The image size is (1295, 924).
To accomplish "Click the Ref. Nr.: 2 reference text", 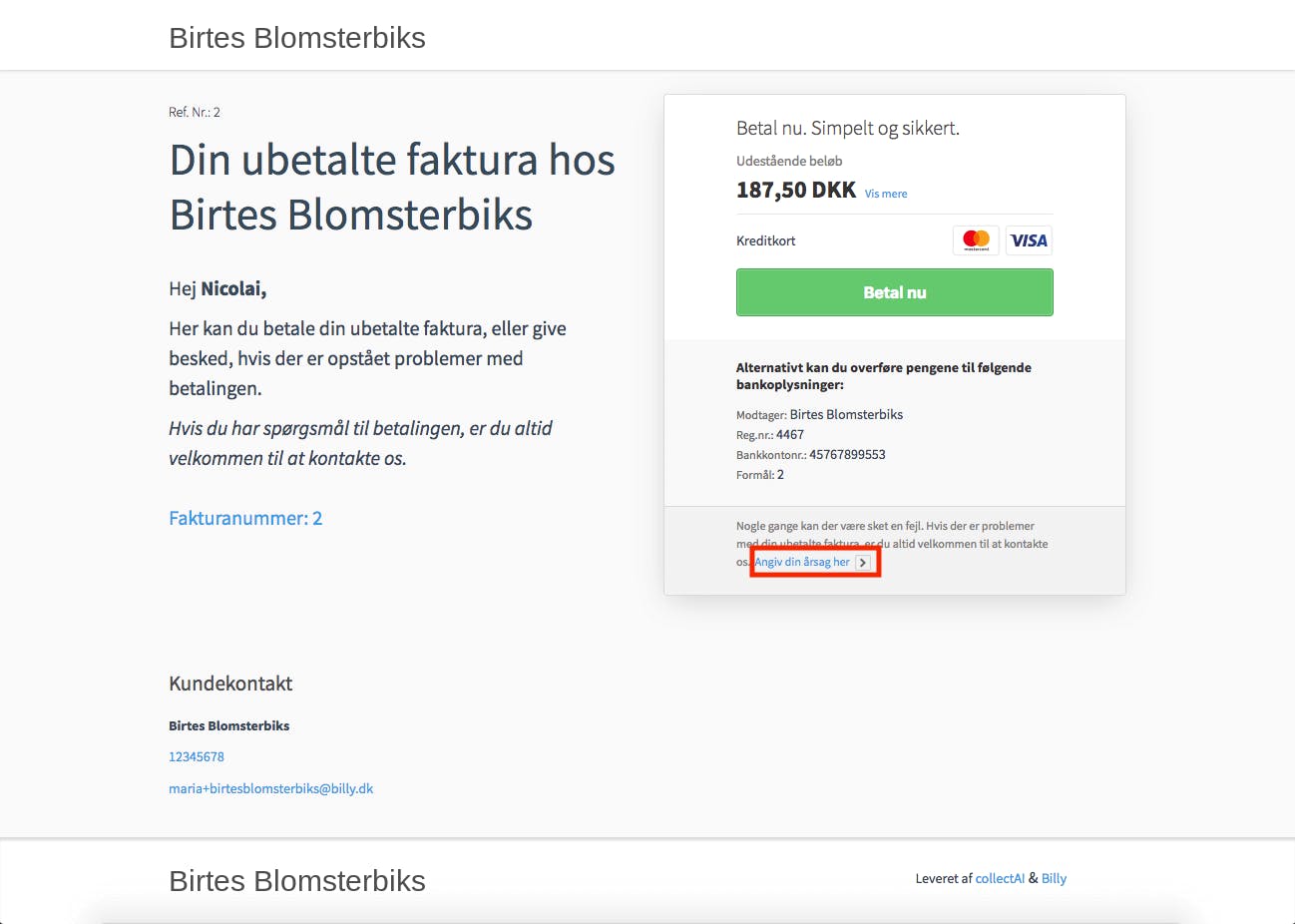I will 195,112.
